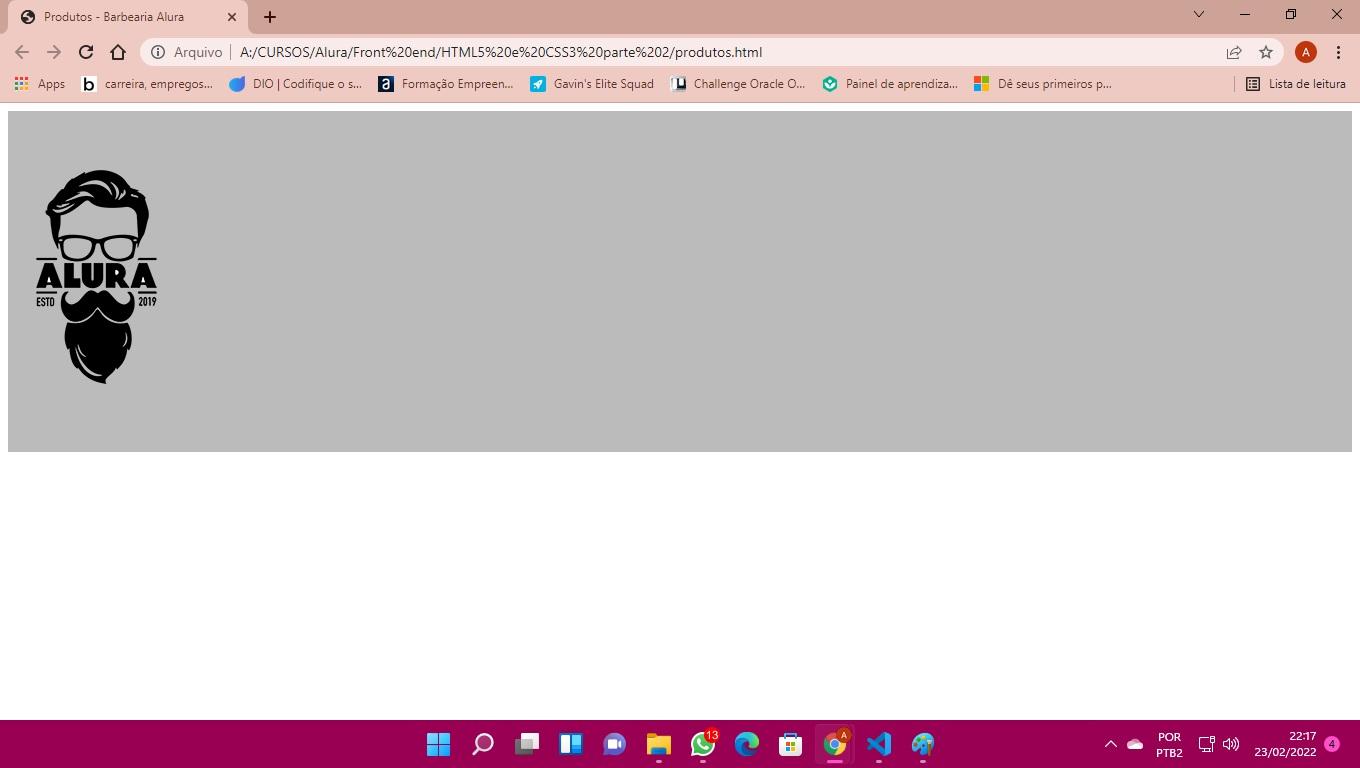1360x768 pixels.
Task: Launch Microsoft Edge from taskbar
Action: click(746, 744)
